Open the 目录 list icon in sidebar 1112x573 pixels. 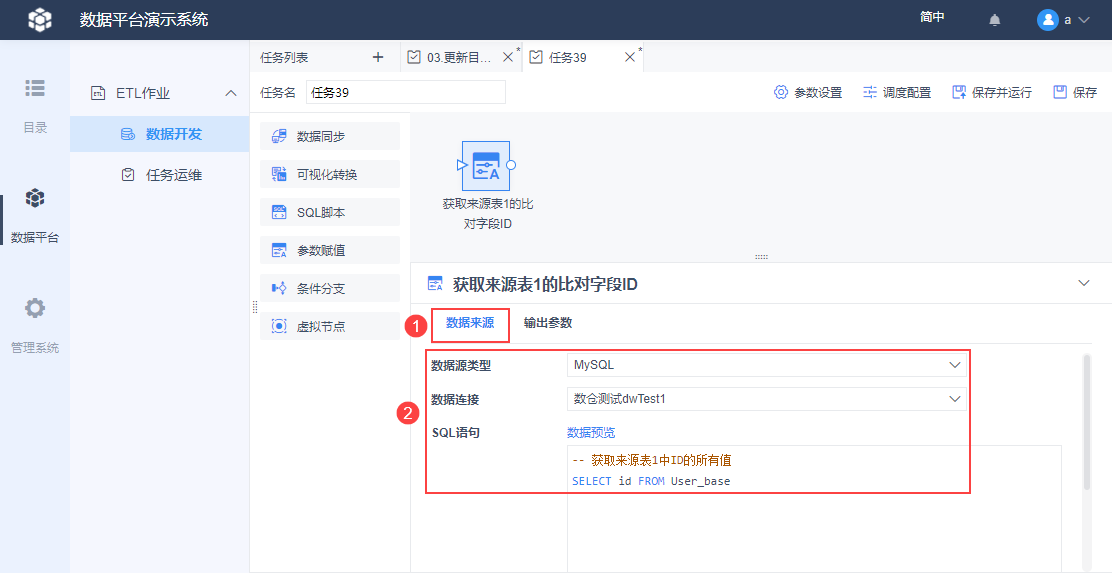[35, 88]
